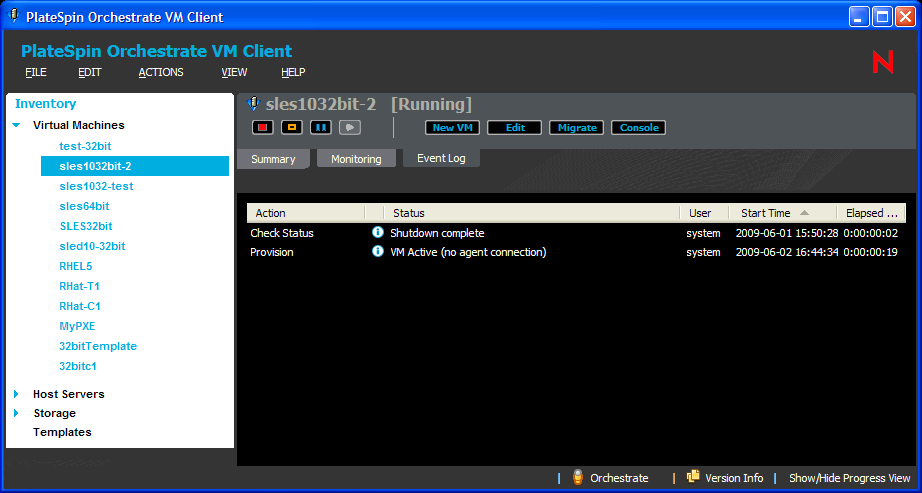922x493 pixels.
Task: Select sles64bit virtual machine
Action: [x=84, y=206]
